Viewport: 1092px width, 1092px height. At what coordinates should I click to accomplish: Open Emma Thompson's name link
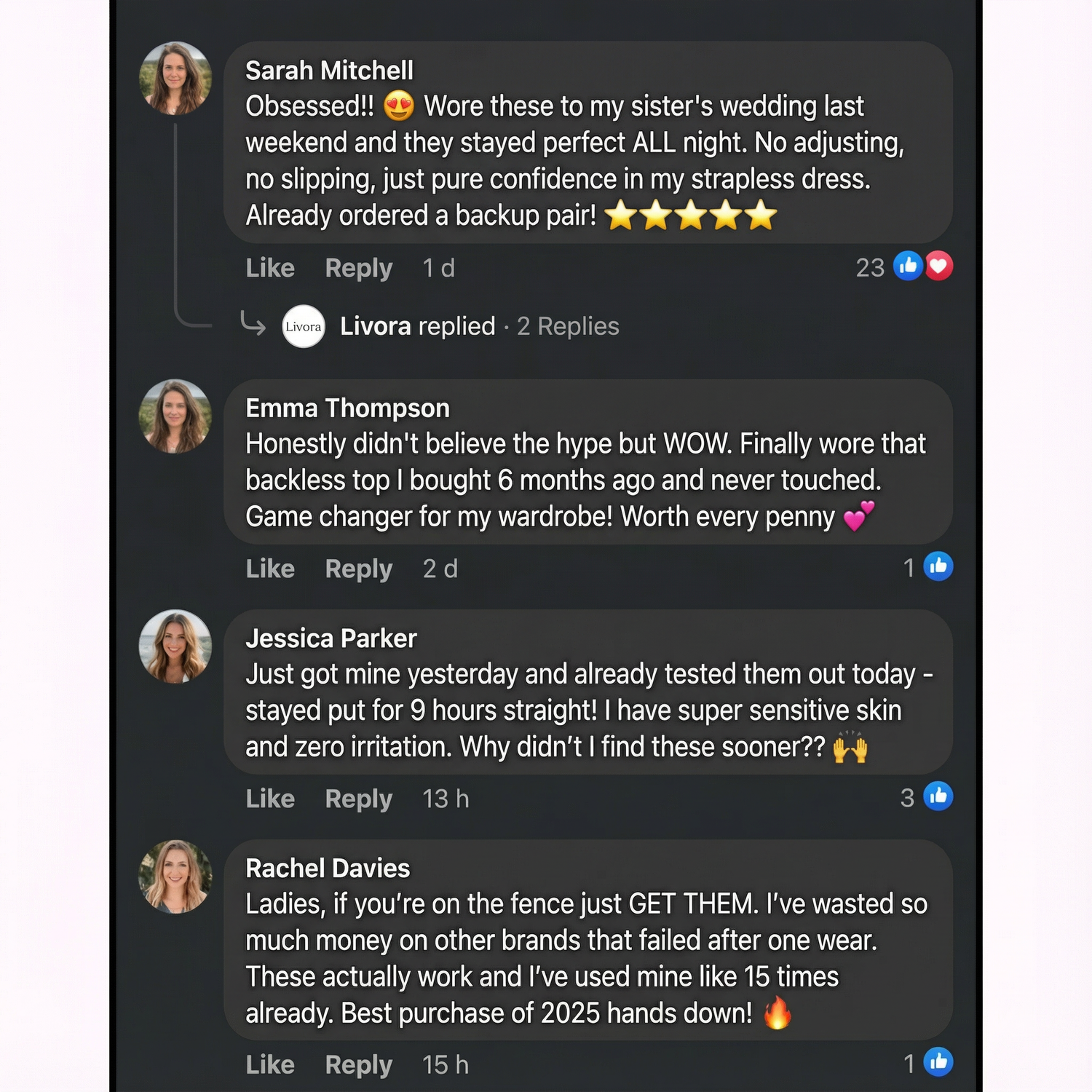tap(347, 408)
